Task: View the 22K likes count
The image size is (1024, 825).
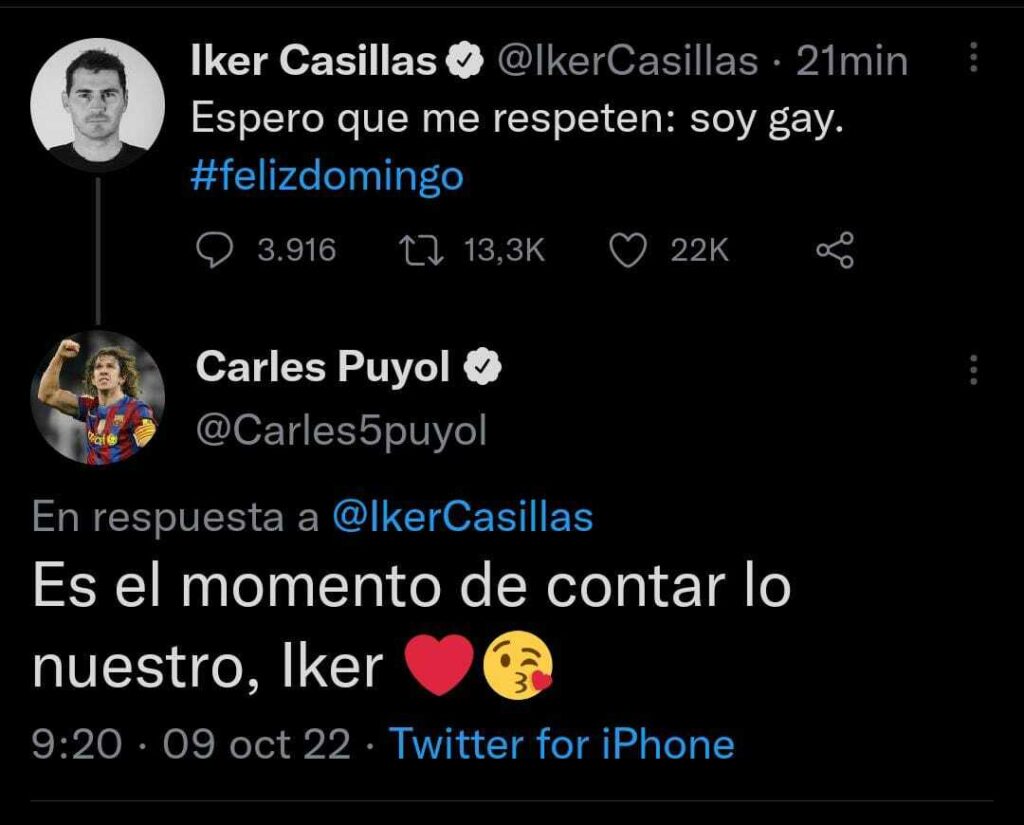Action: tap(700, 250)
